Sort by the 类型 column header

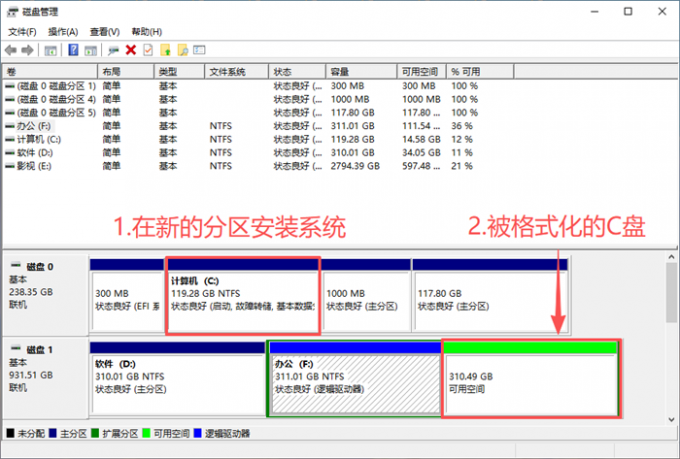(179, 72)
